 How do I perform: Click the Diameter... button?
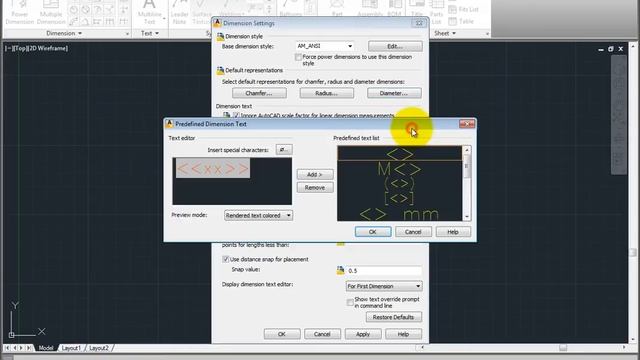coord(394,93)
